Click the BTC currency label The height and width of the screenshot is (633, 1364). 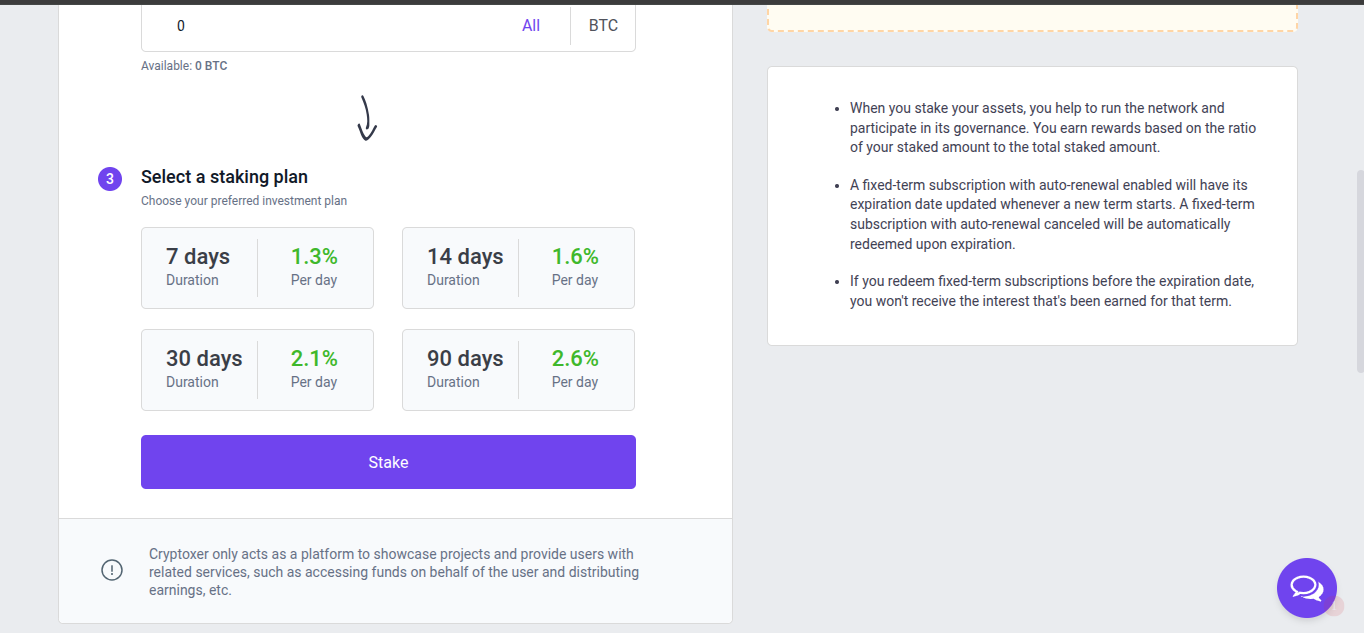coord(603,26)
